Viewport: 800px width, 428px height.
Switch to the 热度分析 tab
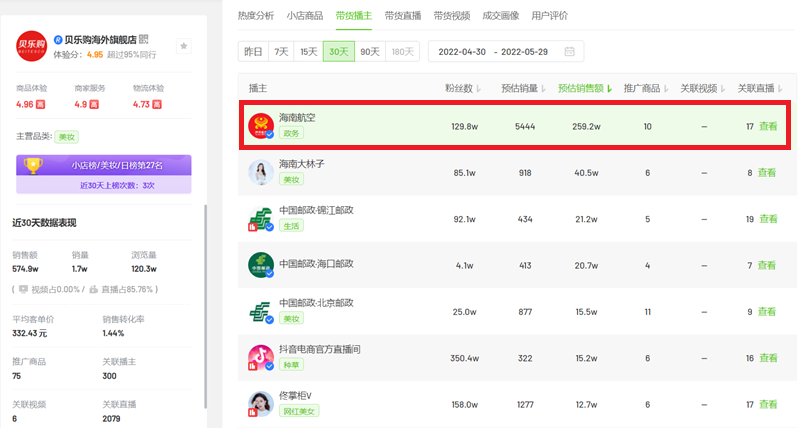pyautogui.click(x=256, y=16)
